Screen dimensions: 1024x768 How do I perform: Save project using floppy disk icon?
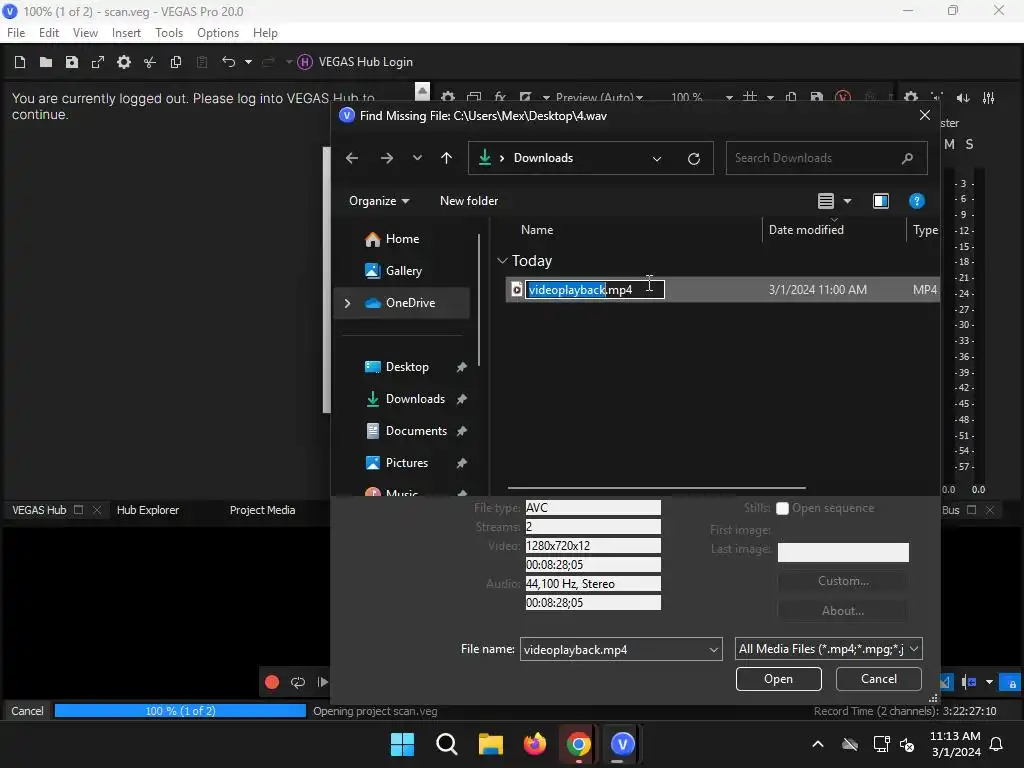(72, 62)
